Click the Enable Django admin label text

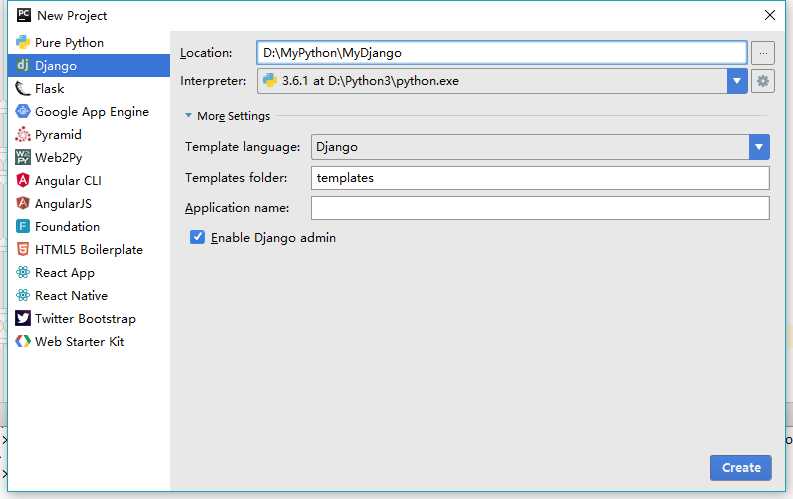tap(273, 238)
